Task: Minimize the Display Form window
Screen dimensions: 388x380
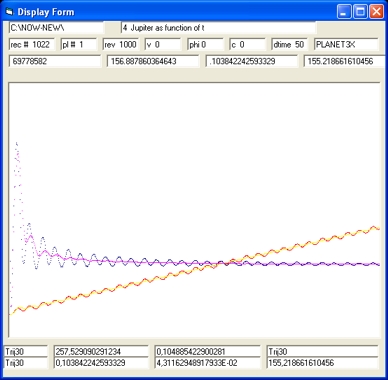Action: 344,12
